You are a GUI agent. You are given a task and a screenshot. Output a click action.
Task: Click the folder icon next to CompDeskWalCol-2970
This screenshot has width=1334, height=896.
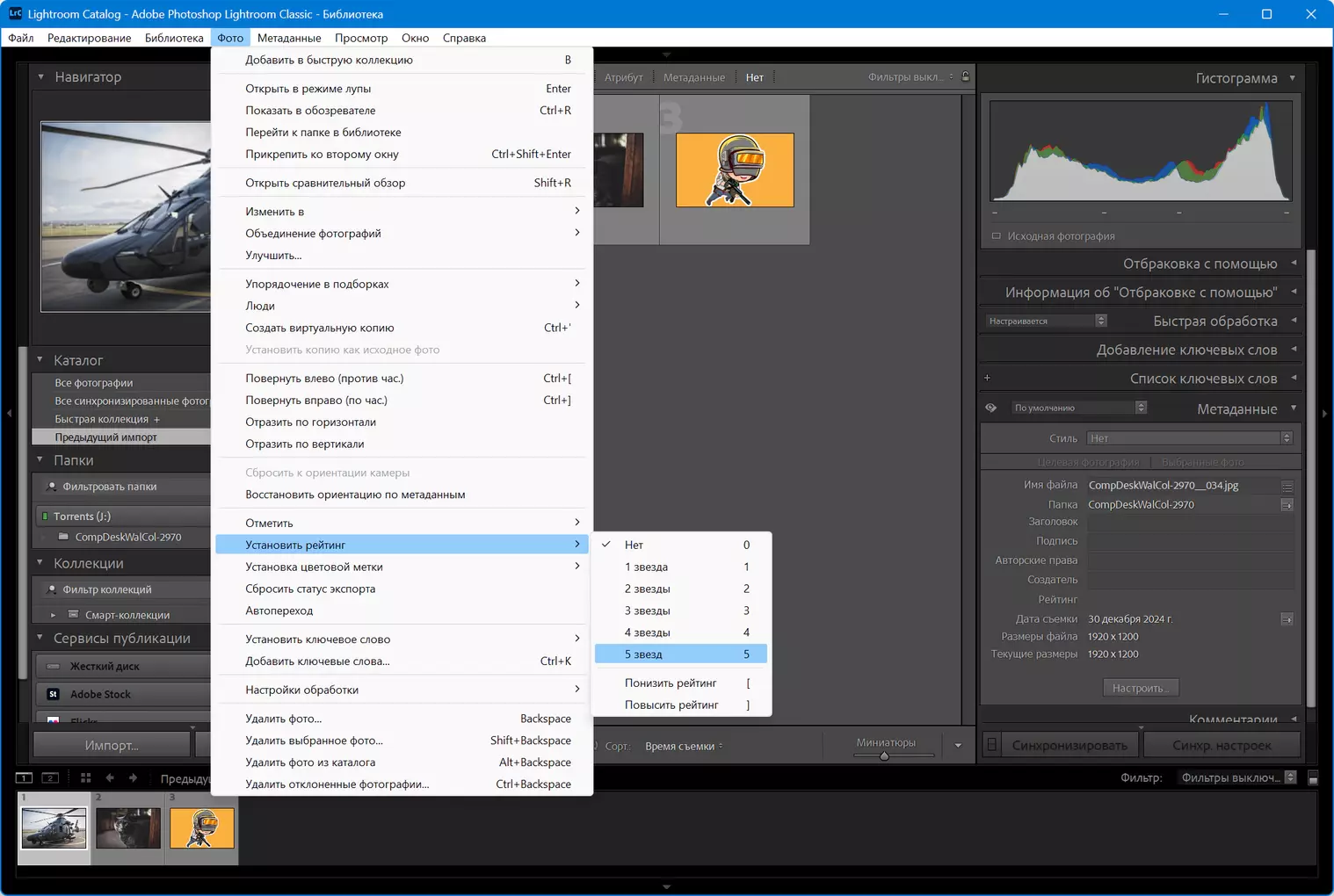click(63, 536)
